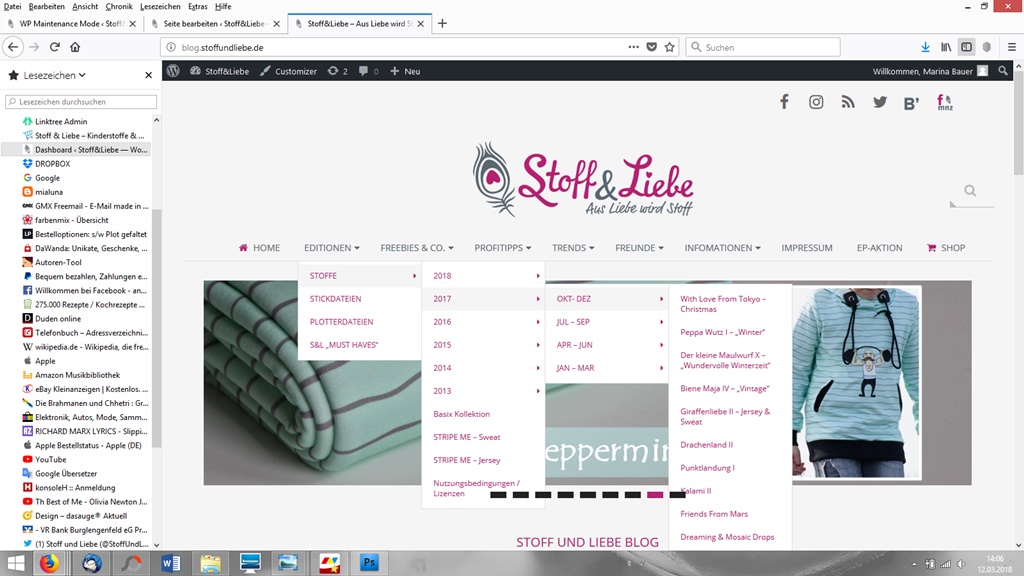Reload the current page
This screenshot has height=576, width=1024.
(x=55, y=47)
